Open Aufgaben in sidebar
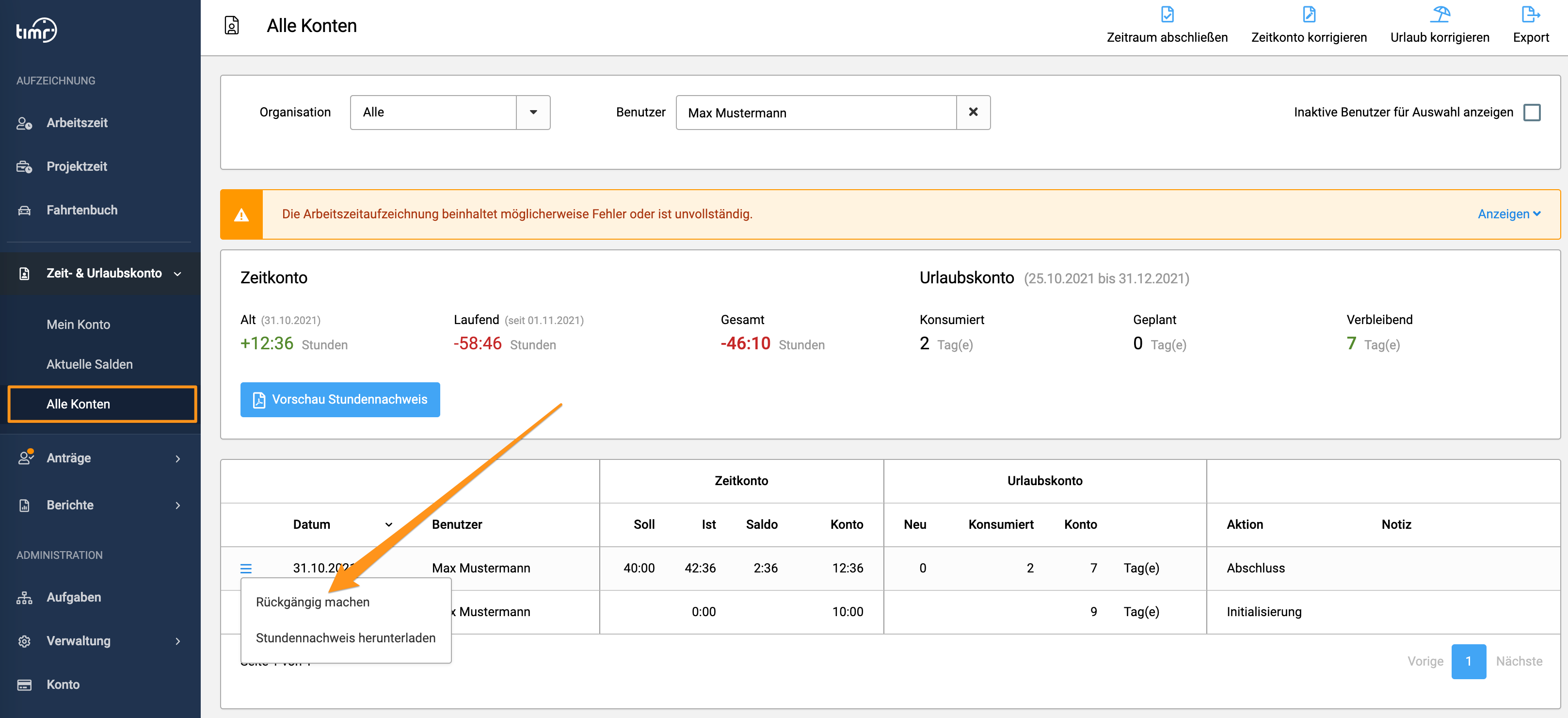 (x=74, y=597)
